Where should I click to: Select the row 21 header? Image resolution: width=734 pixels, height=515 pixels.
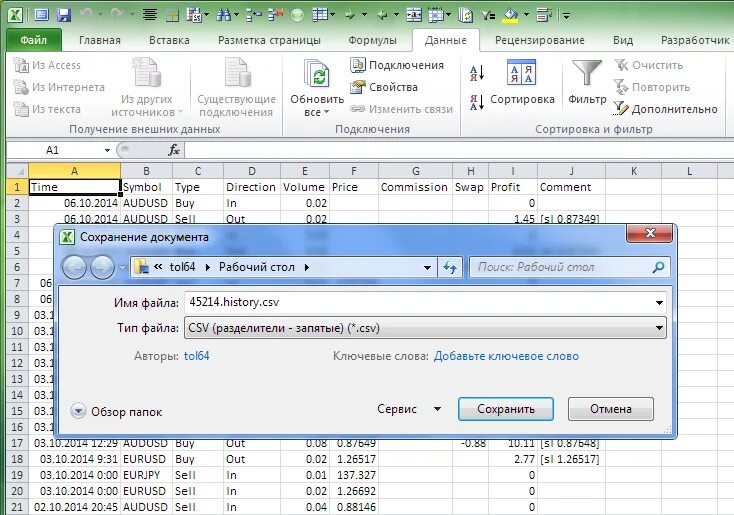point(17,507)
